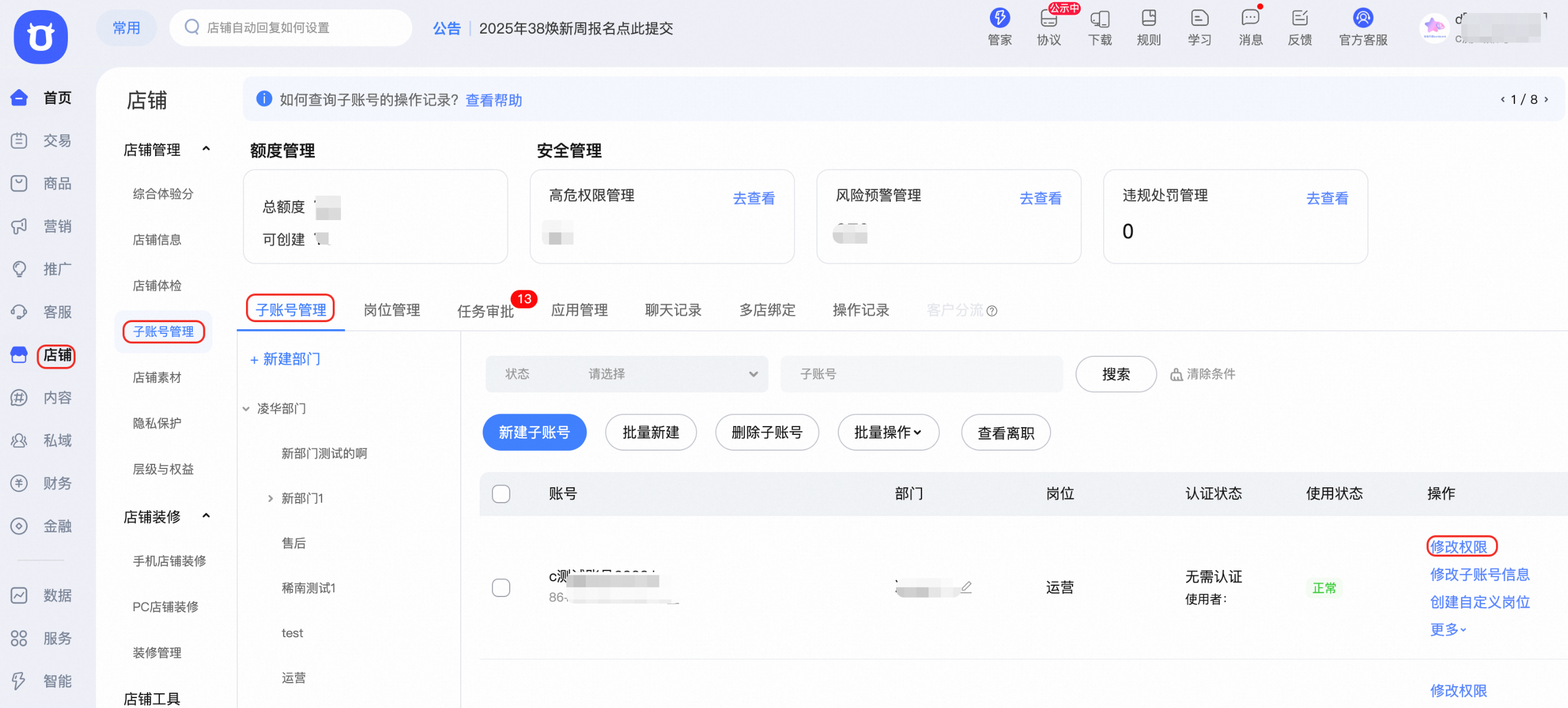Click the 常用 pill button
Viewport: 1568px width, 708px height.
(x=127, y=27)
